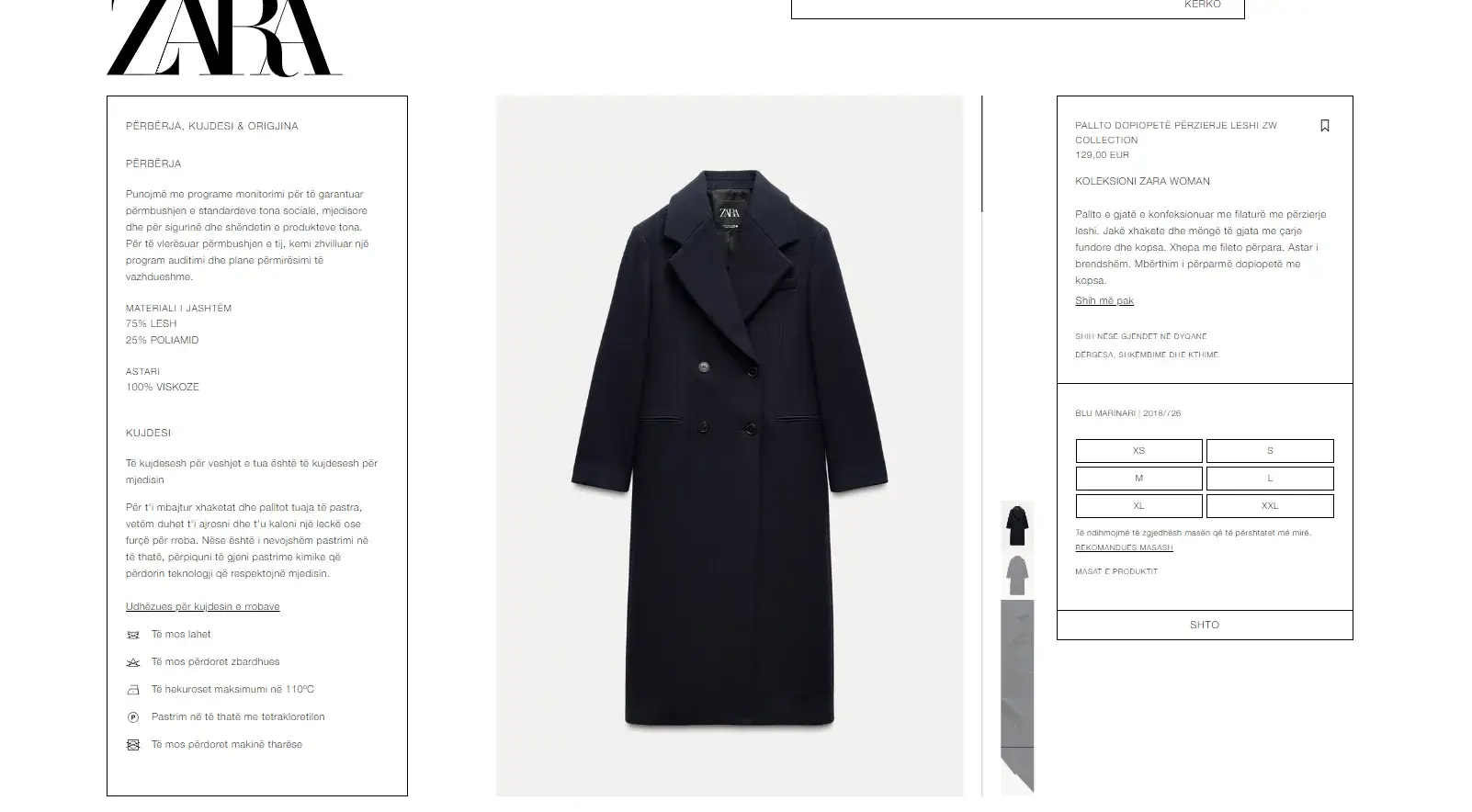This screenshot has width=1472, height=812.
Task: Open Shih nëse gjendet në dyqane
Action: coord(1141,337)
